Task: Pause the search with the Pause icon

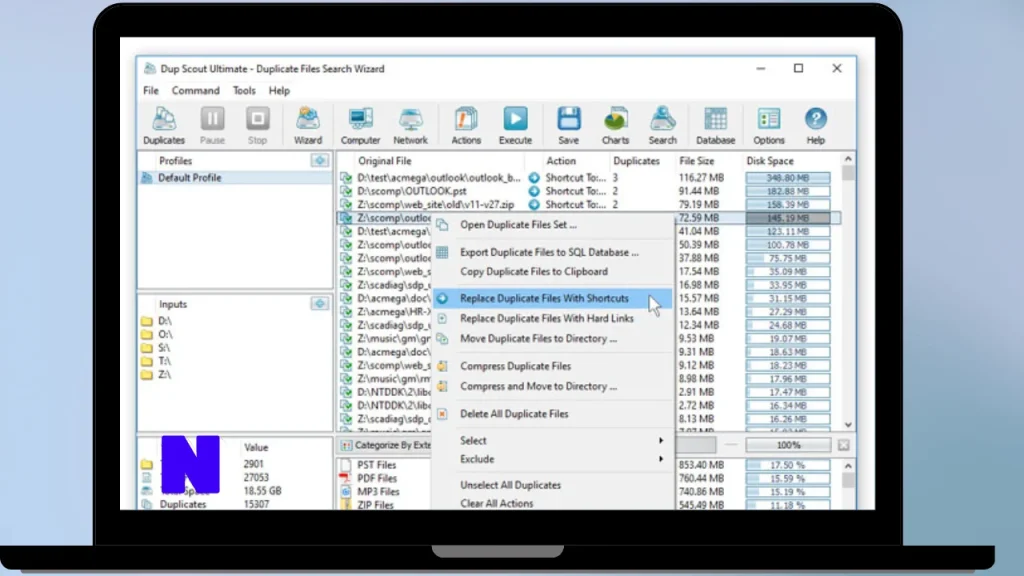Action: 212,125
